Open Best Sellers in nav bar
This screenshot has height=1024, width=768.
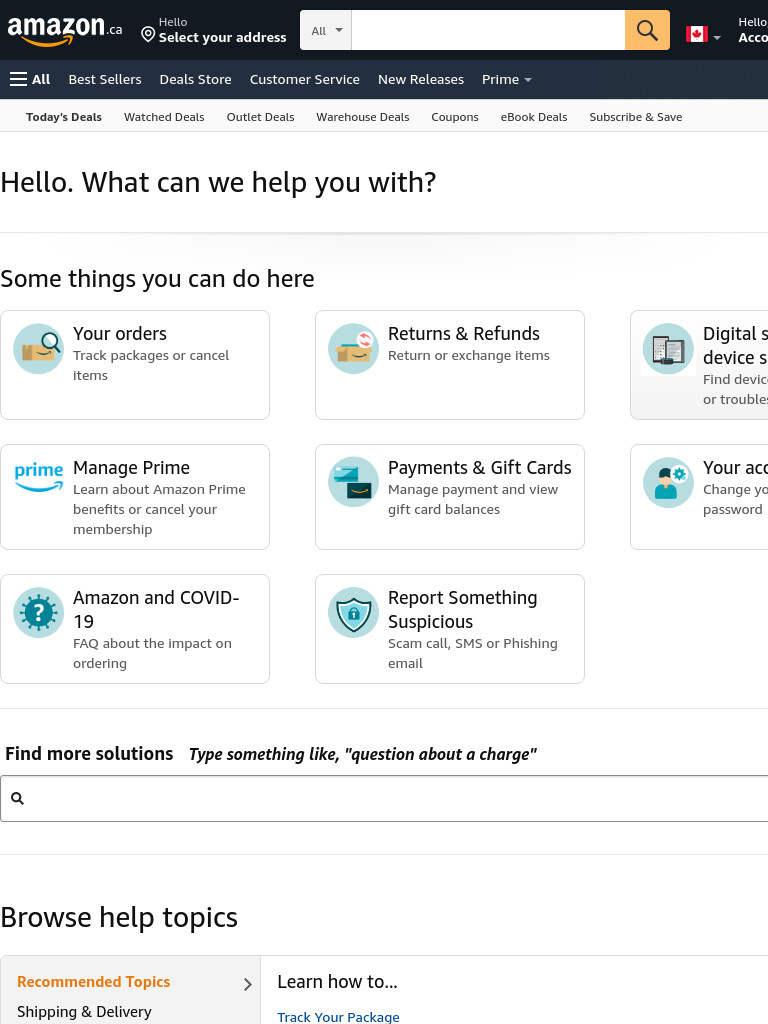tap(105, 80)
